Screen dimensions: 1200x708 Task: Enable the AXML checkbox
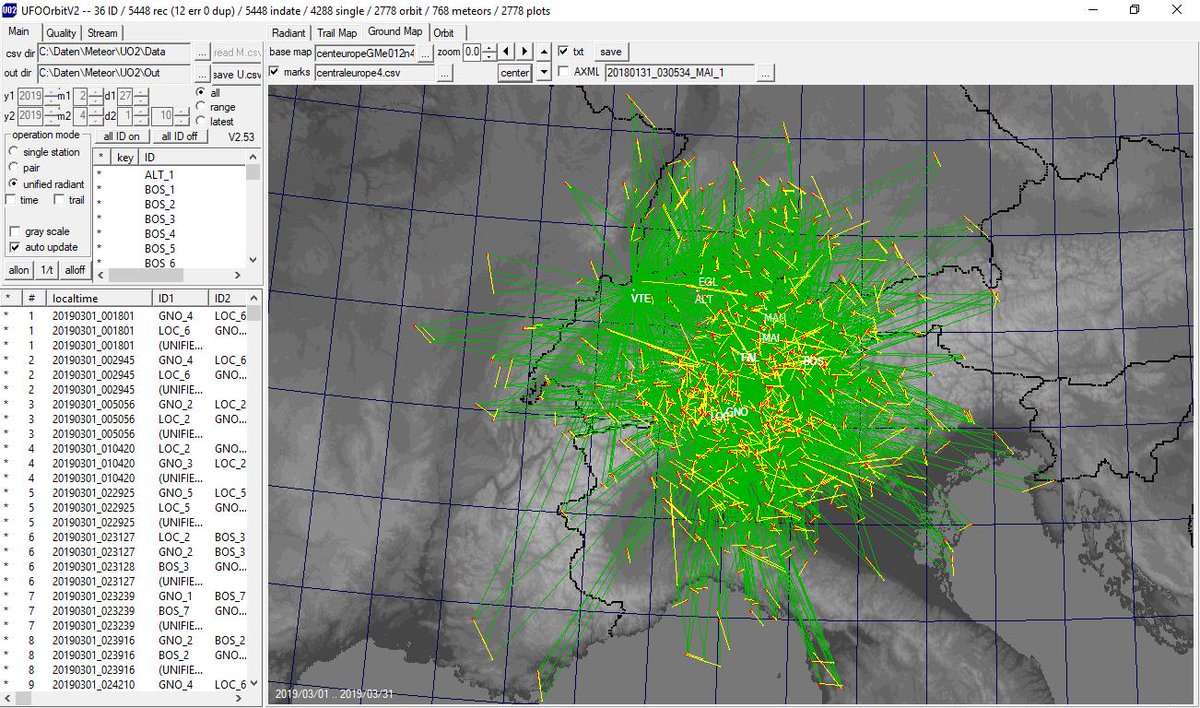point(564,72)
